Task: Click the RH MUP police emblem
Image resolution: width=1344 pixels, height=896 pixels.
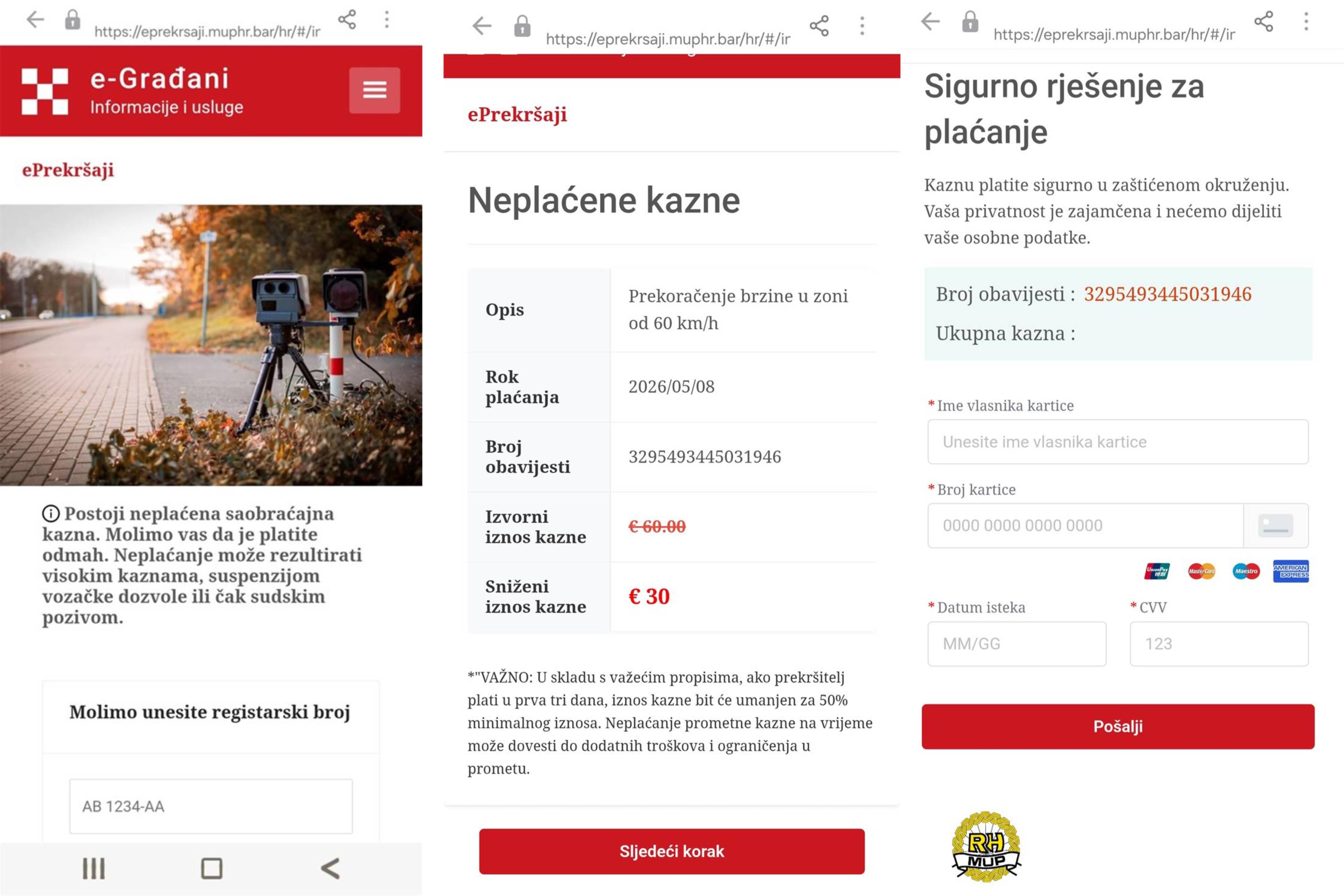Action: [x=986, y=846]
